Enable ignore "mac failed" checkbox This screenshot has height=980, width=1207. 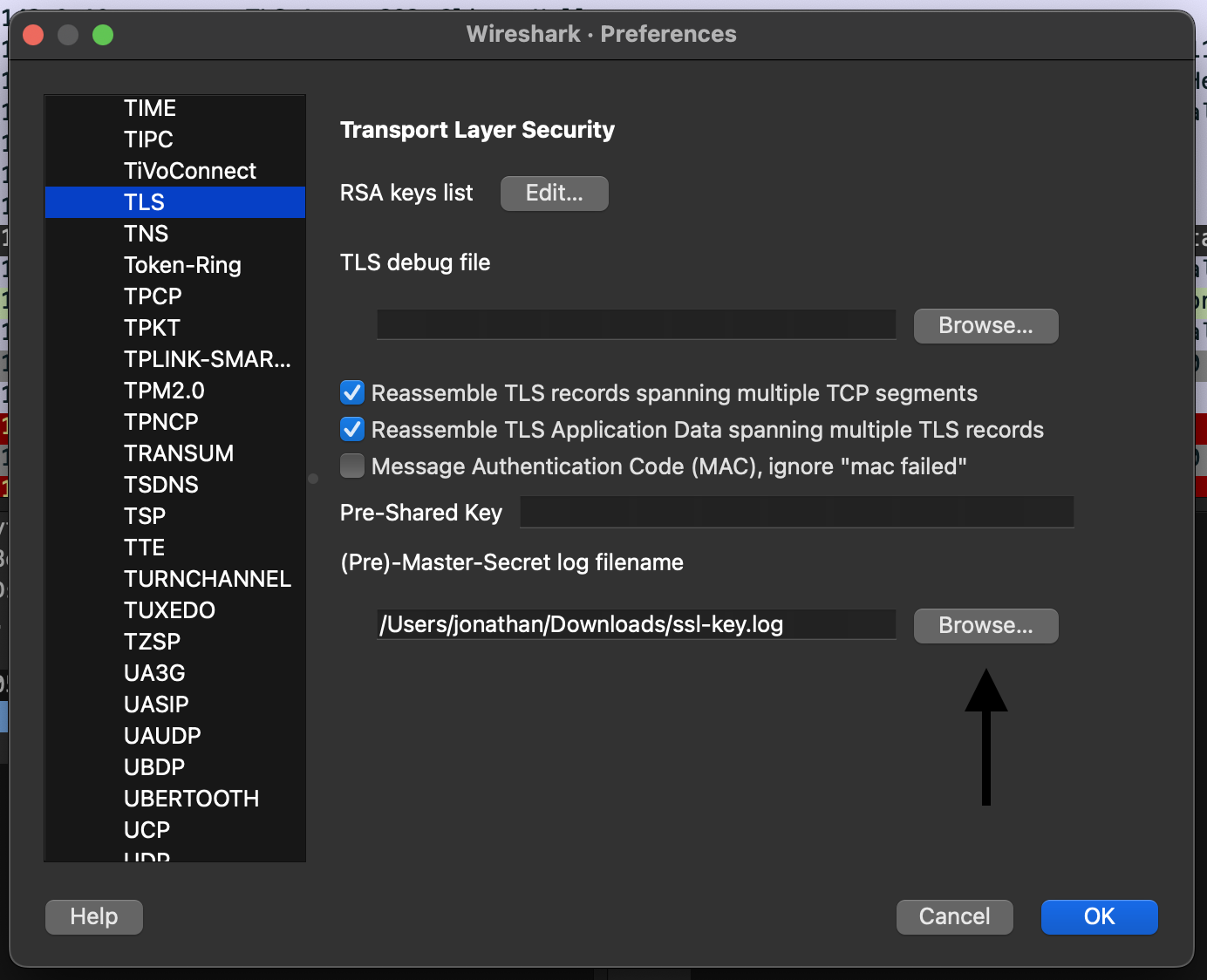click(352, 466)
